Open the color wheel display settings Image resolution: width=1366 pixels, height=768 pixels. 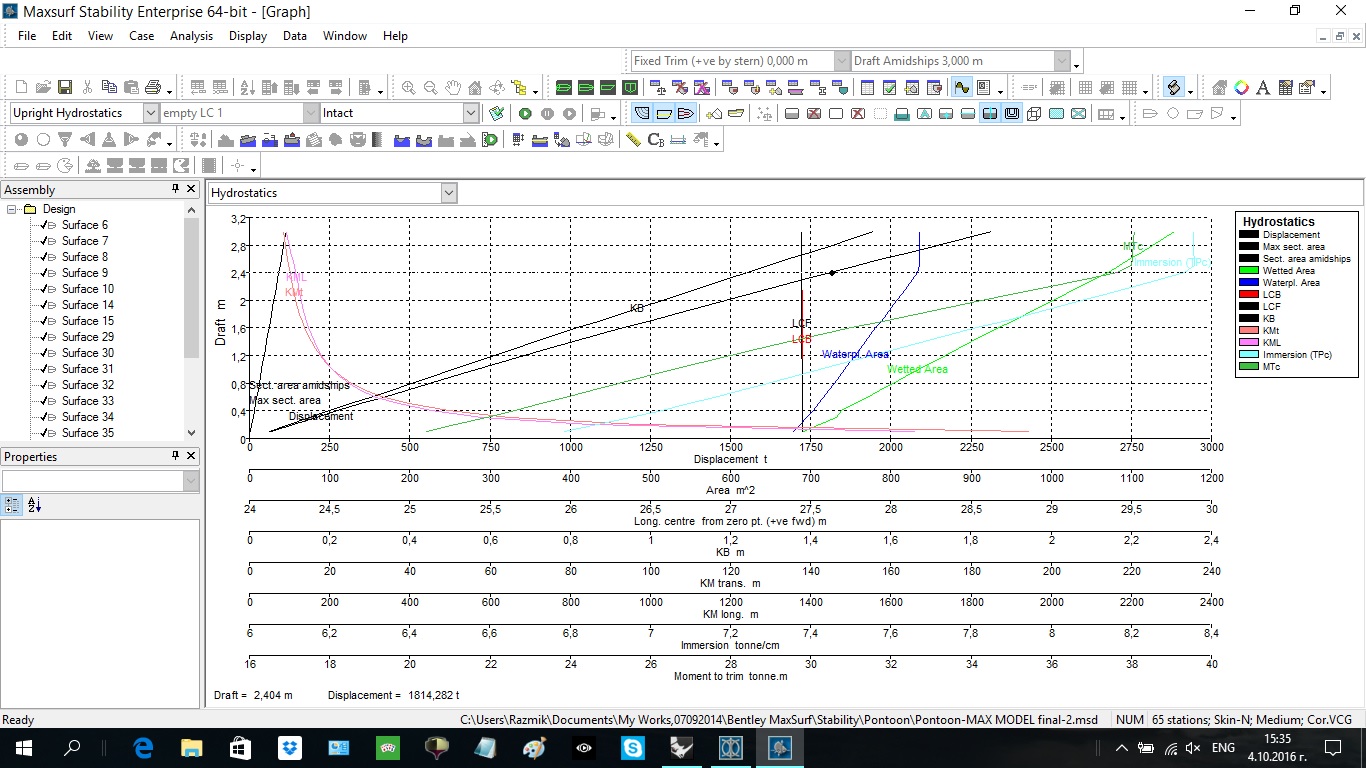click(x=1241, y=88)
